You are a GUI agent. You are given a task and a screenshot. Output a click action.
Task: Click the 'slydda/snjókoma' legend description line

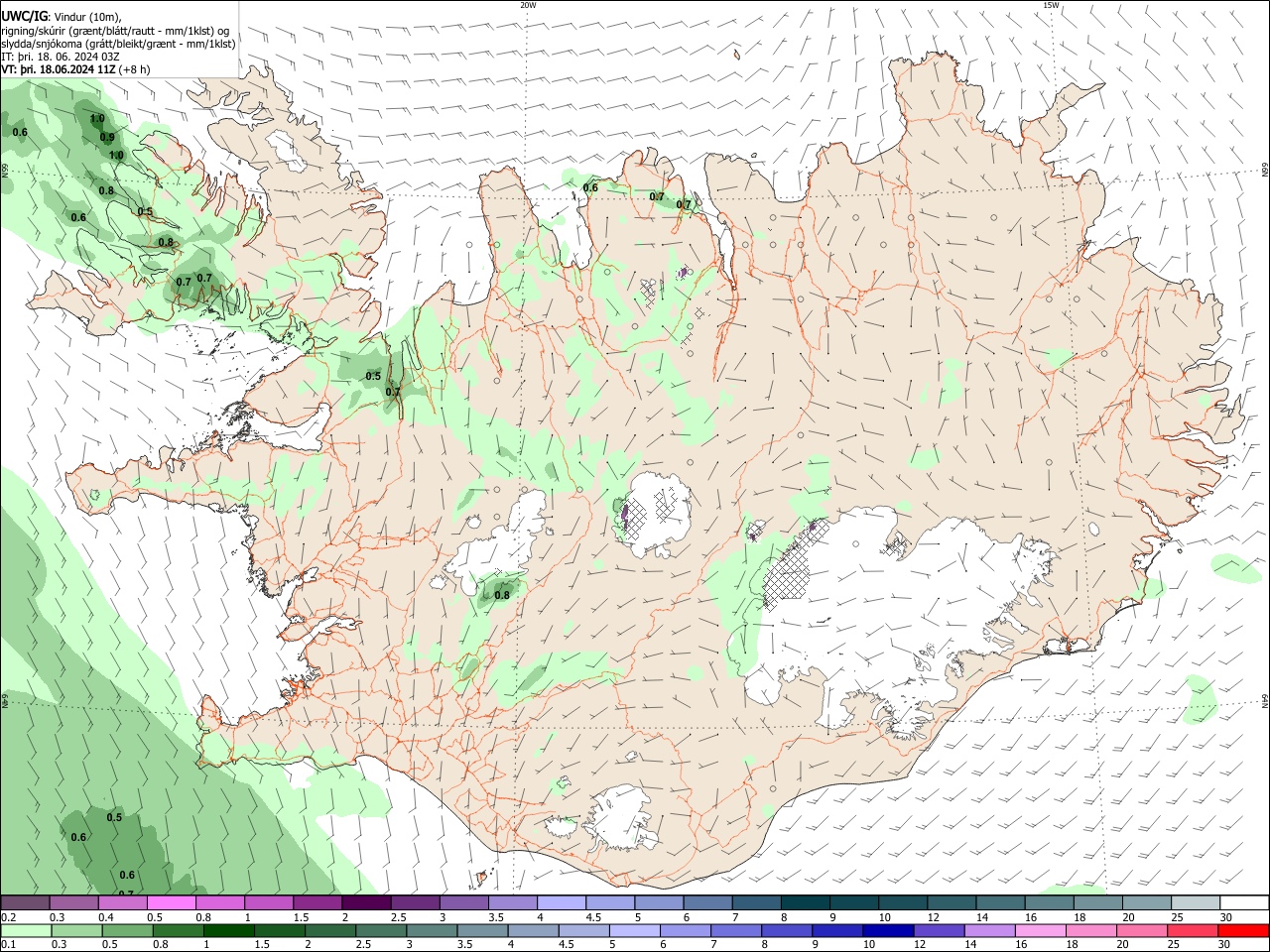(x=119, y=44)
